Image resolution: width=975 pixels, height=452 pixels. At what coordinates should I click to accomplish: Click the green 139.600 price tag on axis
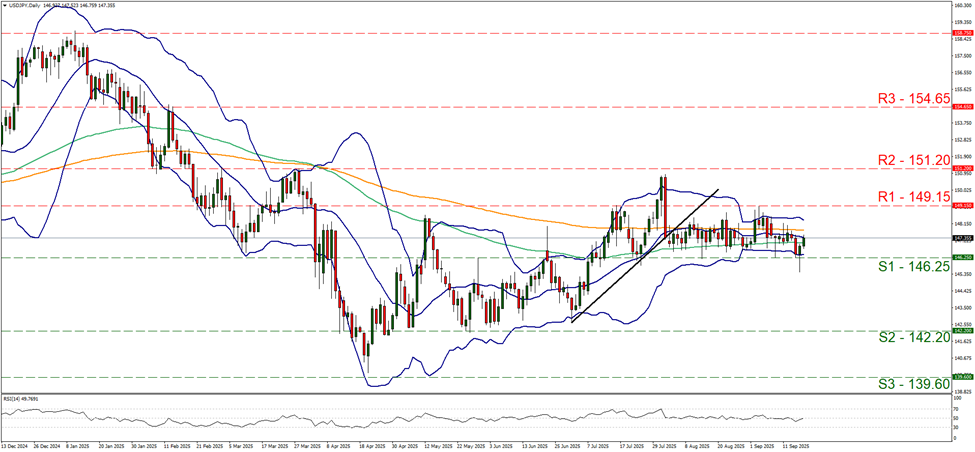[958, 377]
